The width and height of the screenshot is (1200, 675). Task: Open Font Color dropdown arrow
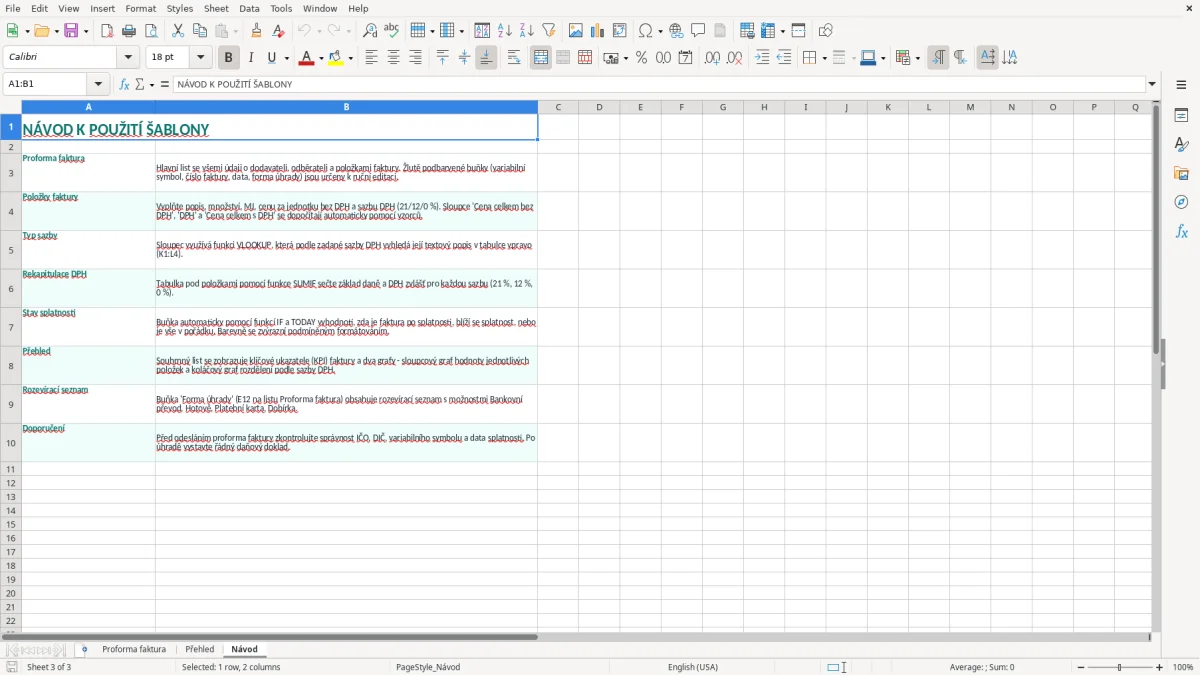[x=320, y=58]
